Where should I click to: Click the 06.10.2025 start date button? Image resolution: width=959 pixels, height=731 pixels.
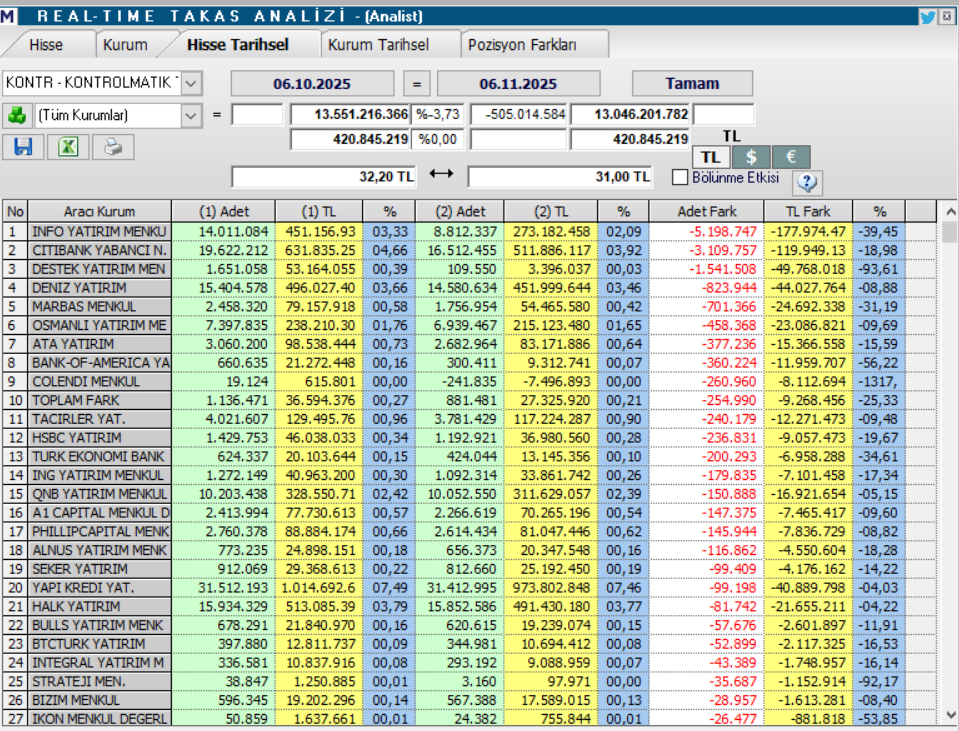click(x=312, y=84)
